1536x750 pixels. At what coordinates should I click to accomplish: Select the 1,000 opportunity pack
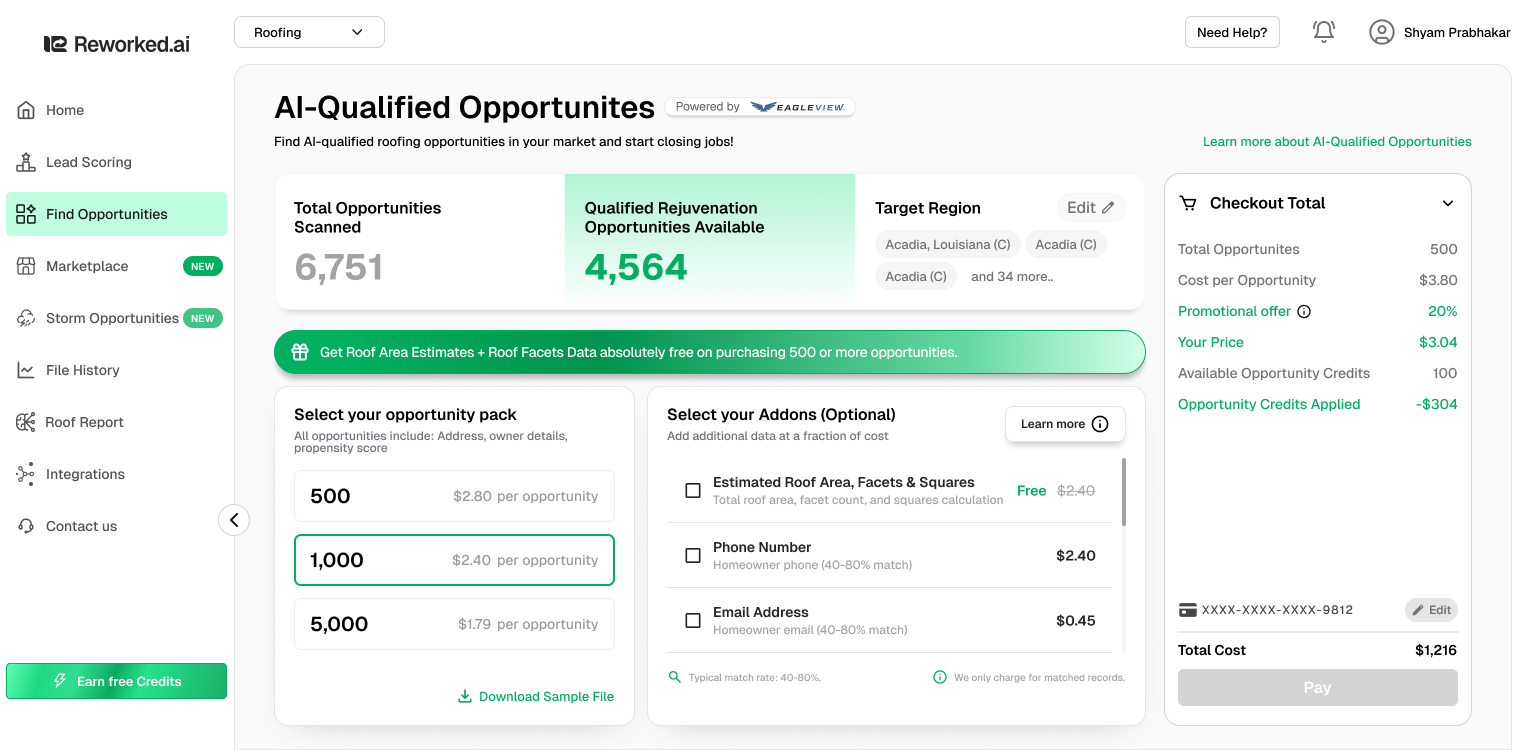coord(454,560)
